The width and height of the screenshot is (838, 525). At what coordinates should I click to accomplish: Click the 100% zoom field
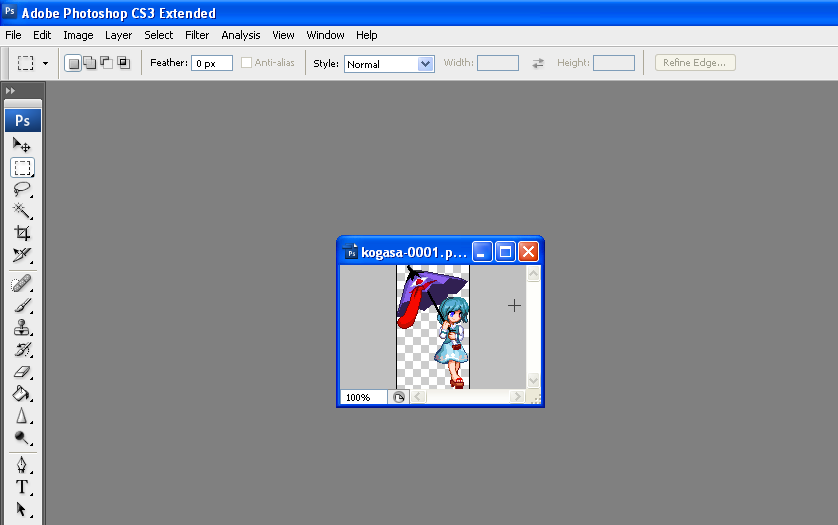(363, 397)
